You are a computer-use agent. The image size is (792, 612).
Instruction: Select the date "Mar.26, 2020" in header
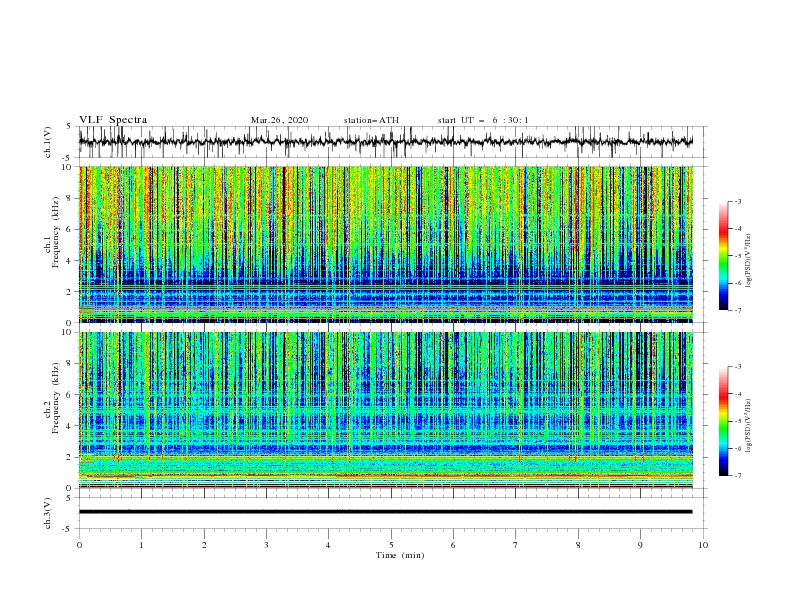point(279,120)
